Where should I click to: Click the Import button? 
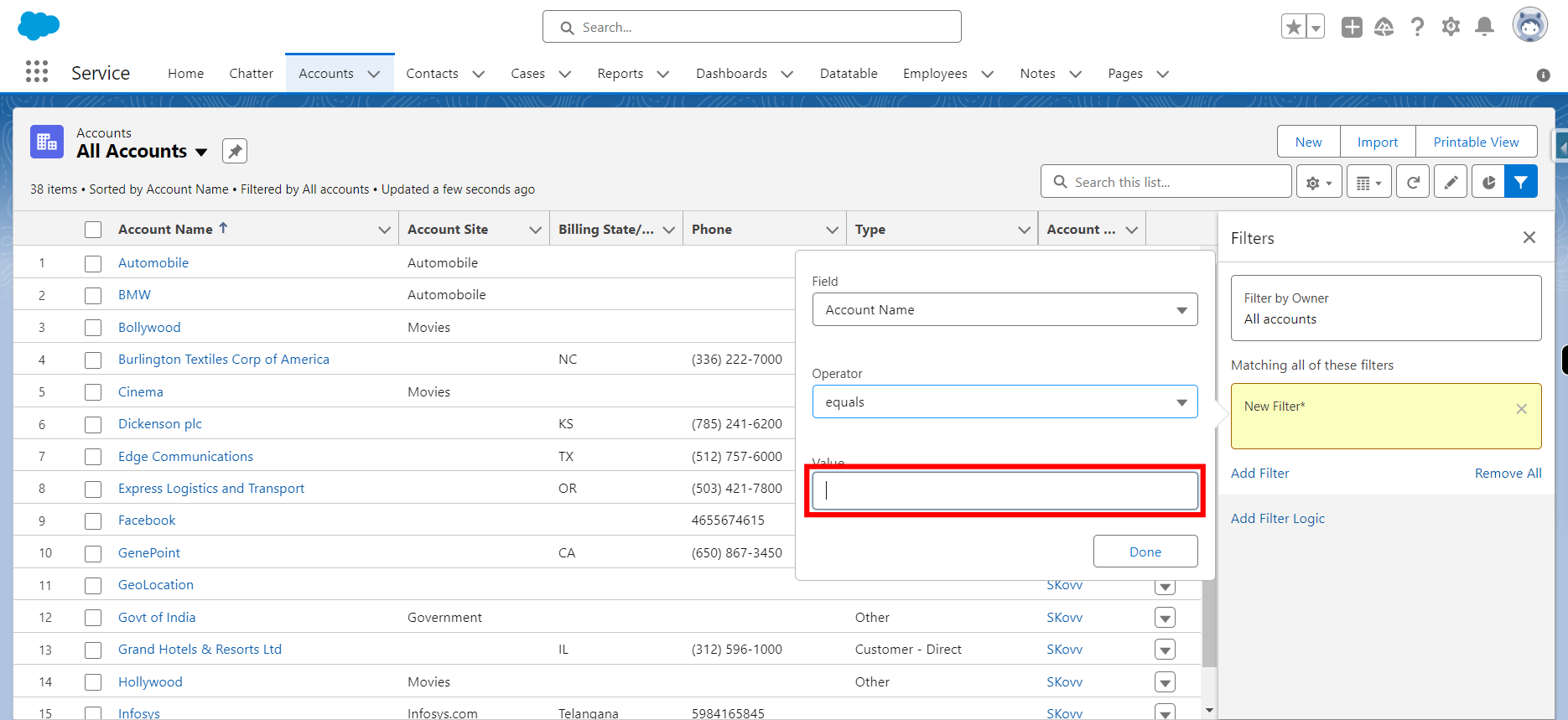pos(1378,142)
